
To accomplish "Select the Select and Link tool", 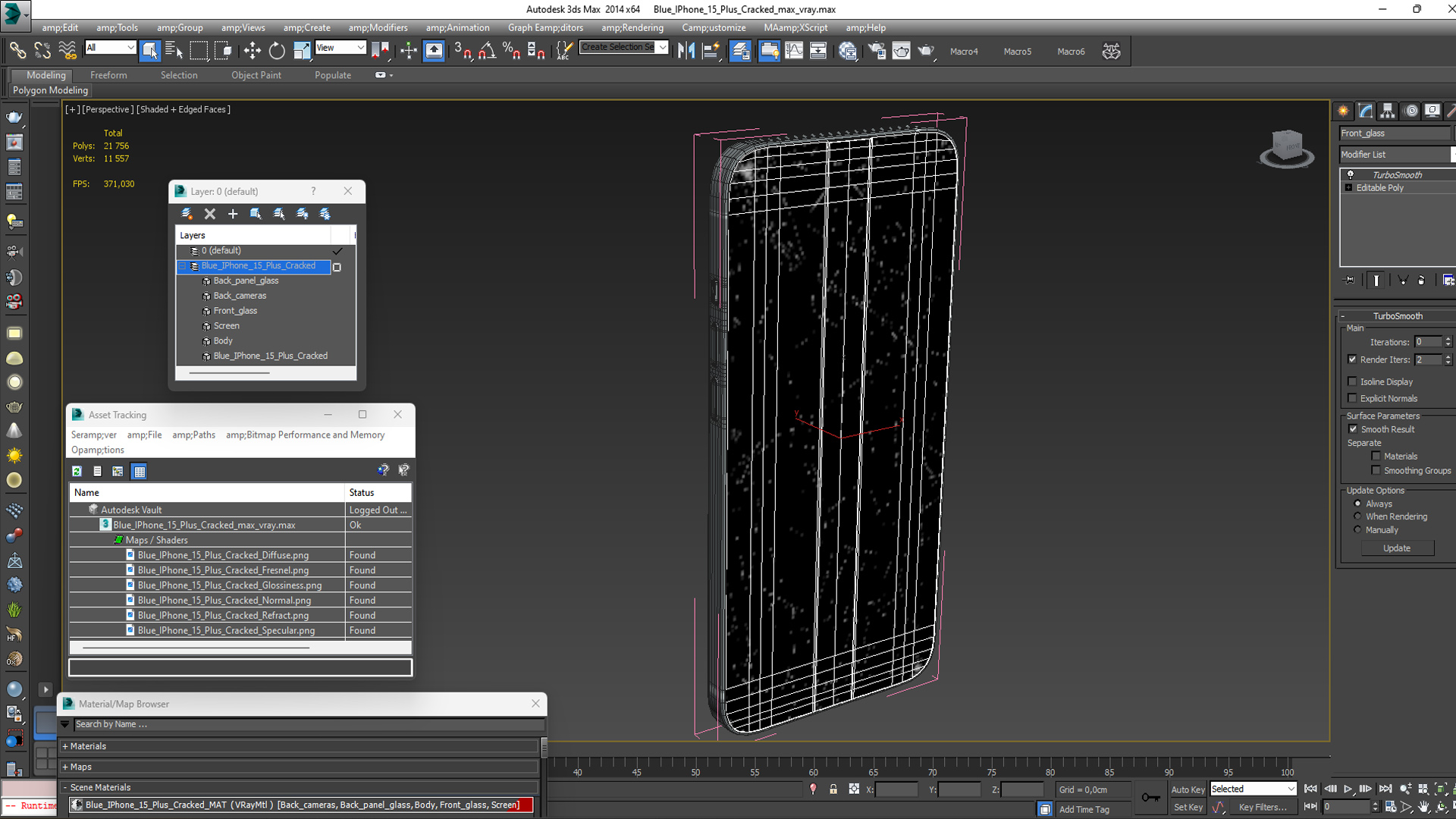I will pos(17,51).
